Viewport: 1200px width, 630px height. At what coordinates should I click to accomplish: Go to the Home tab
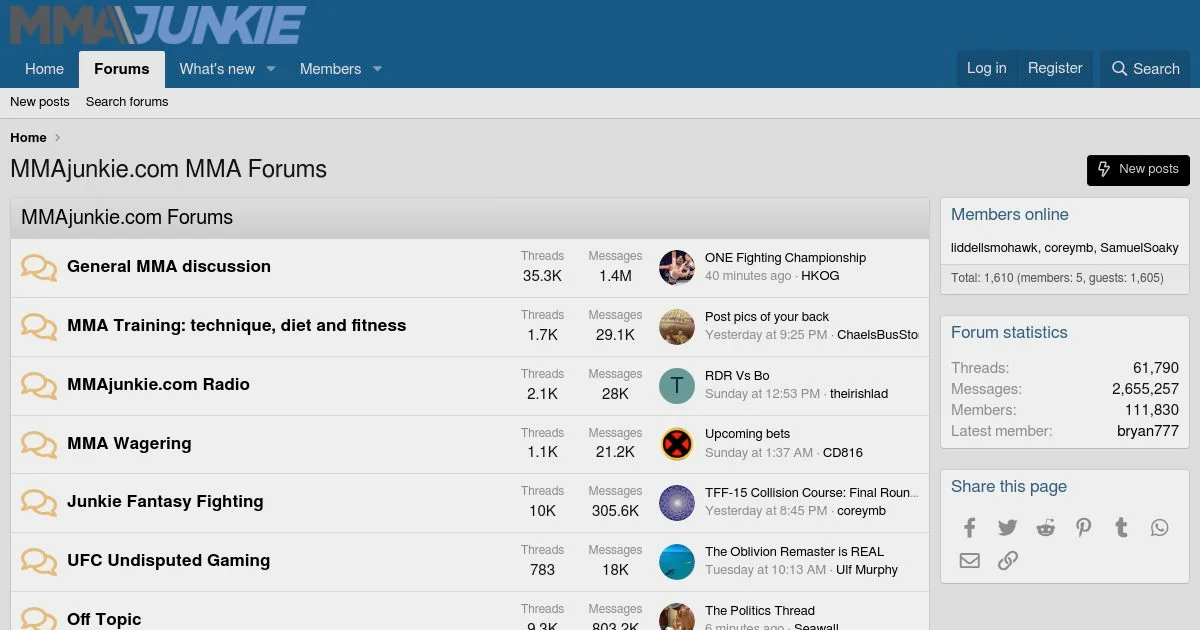coord(44,69)
